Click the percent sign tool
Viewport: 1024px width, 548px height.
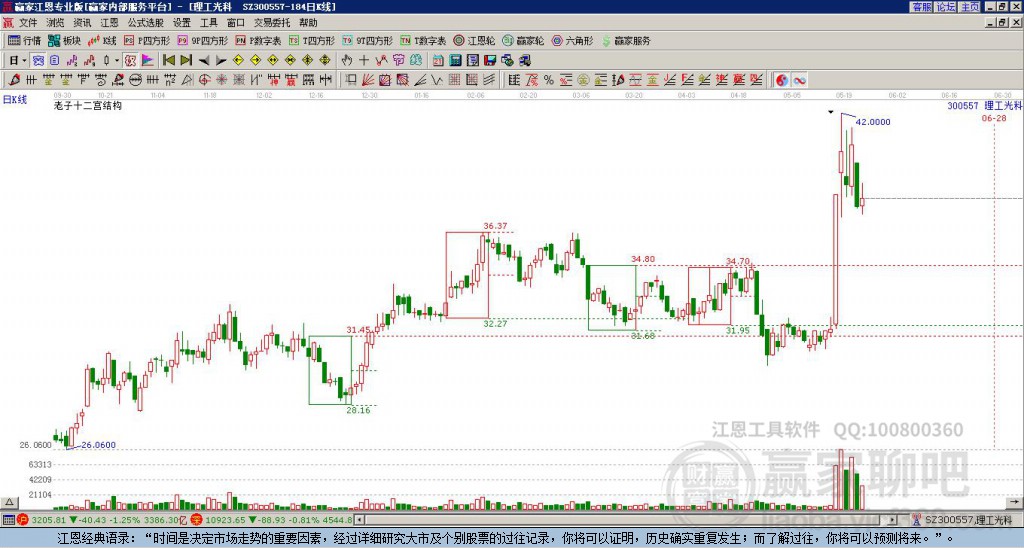(x=549, y=80)
